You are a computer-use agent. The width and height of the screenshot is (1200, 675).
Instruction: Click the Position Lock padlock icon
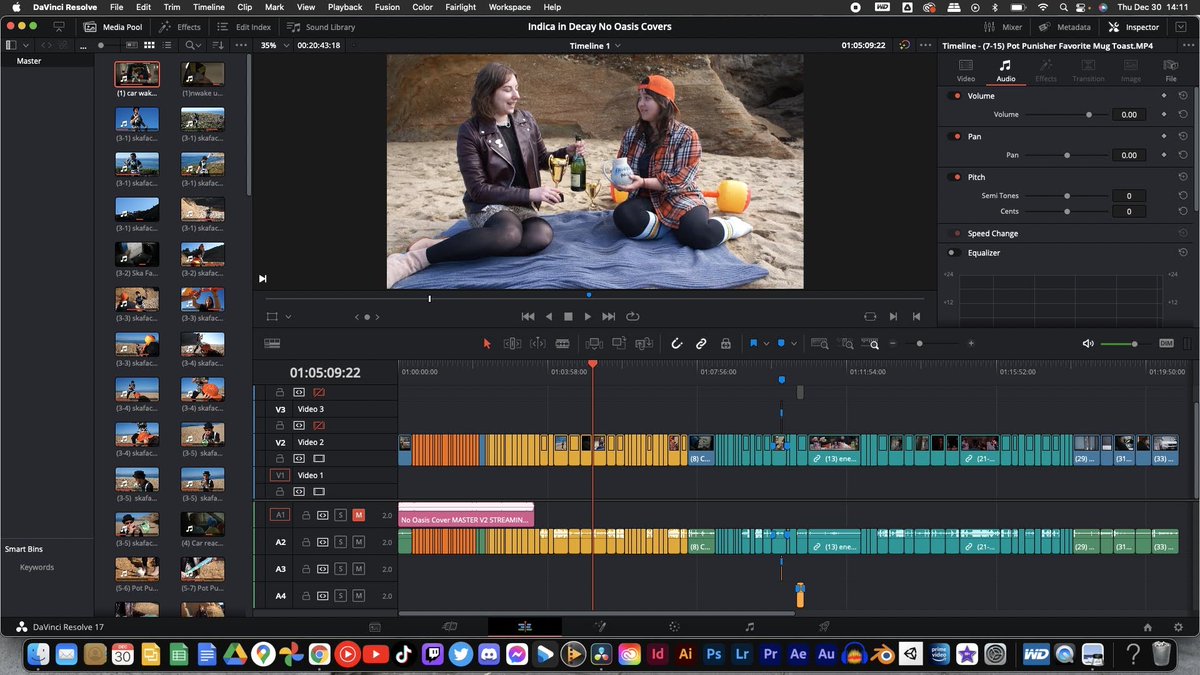(726, 343)
